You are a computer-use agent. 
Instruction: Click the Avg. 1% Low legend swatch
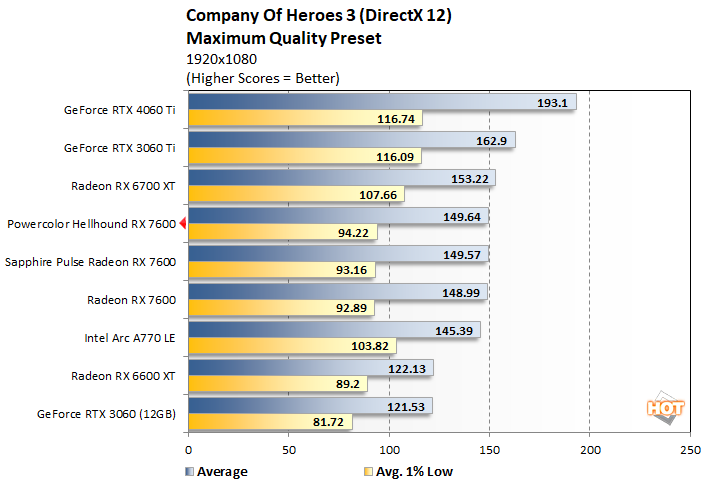(x=368, y=471)
